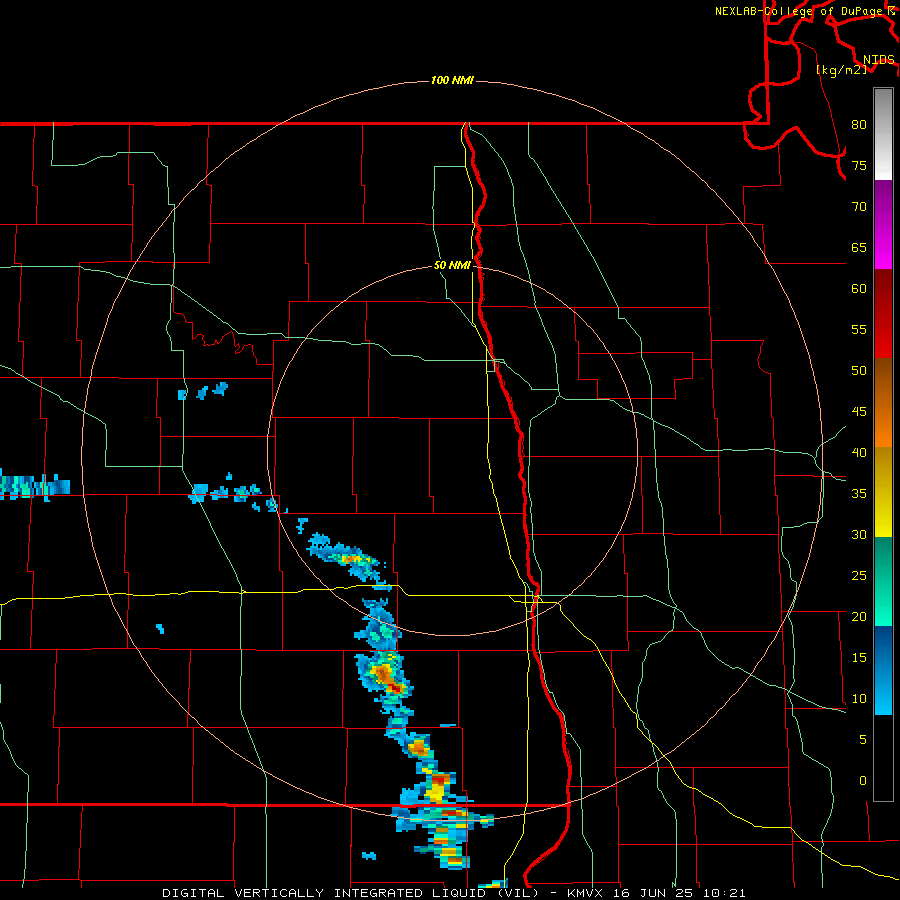The height and width of the screenshot is (900, 900).
Task: Click the 50 scale value on color bar
Action: tap(859, 370)
